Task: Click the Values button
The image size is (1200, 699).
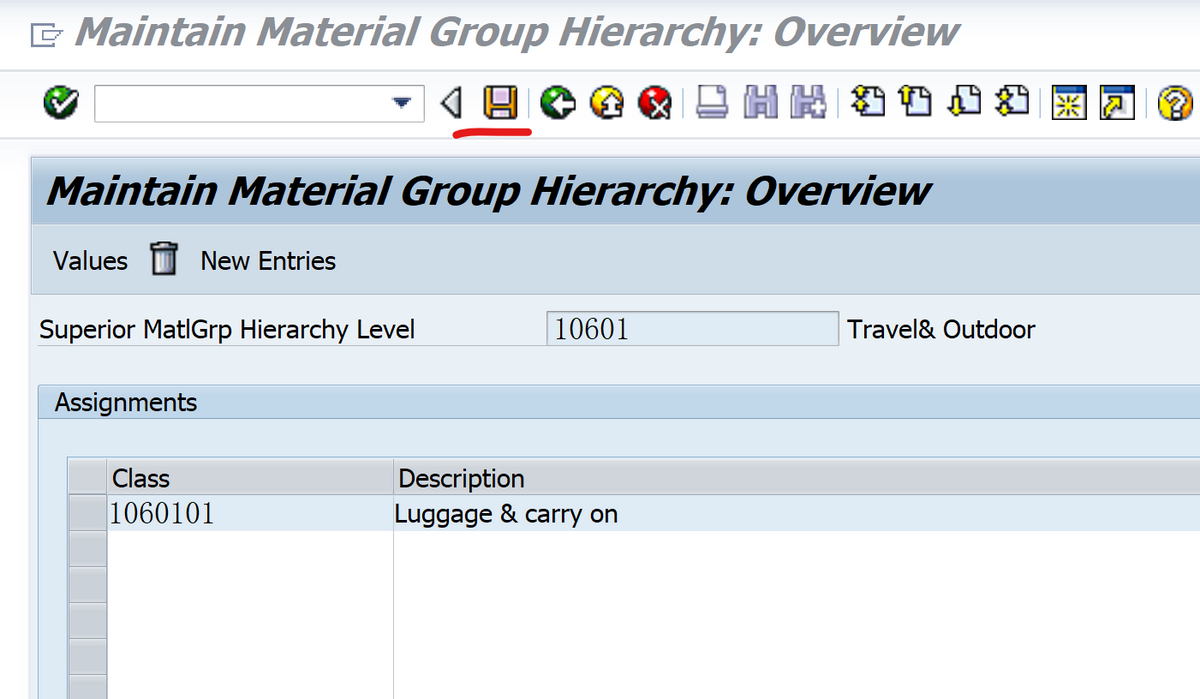Action: coord(90,261)
